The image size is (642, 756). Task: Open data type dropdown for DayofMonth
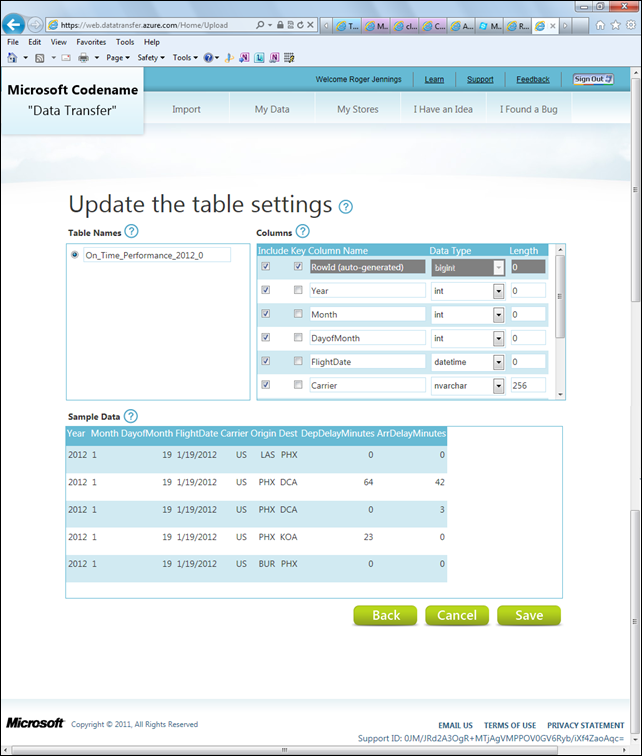pyautogui.click(x=498, y=338)
